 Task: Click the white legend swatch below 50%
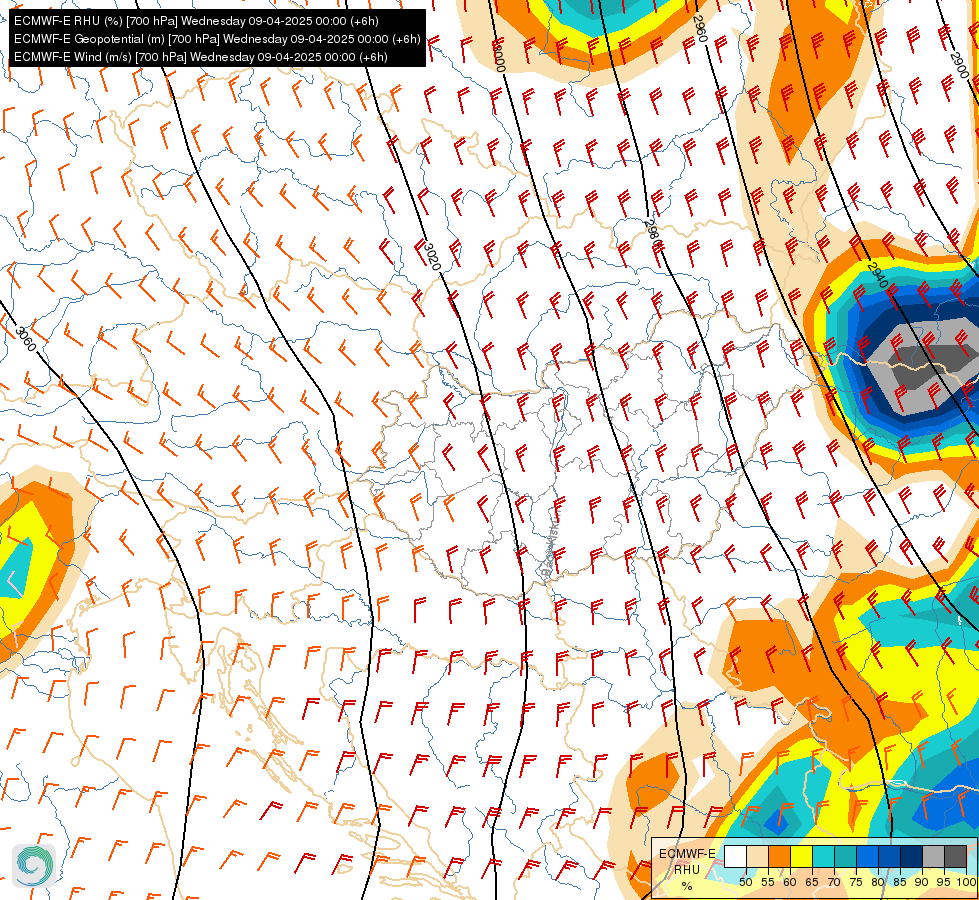tap(735, 856)
